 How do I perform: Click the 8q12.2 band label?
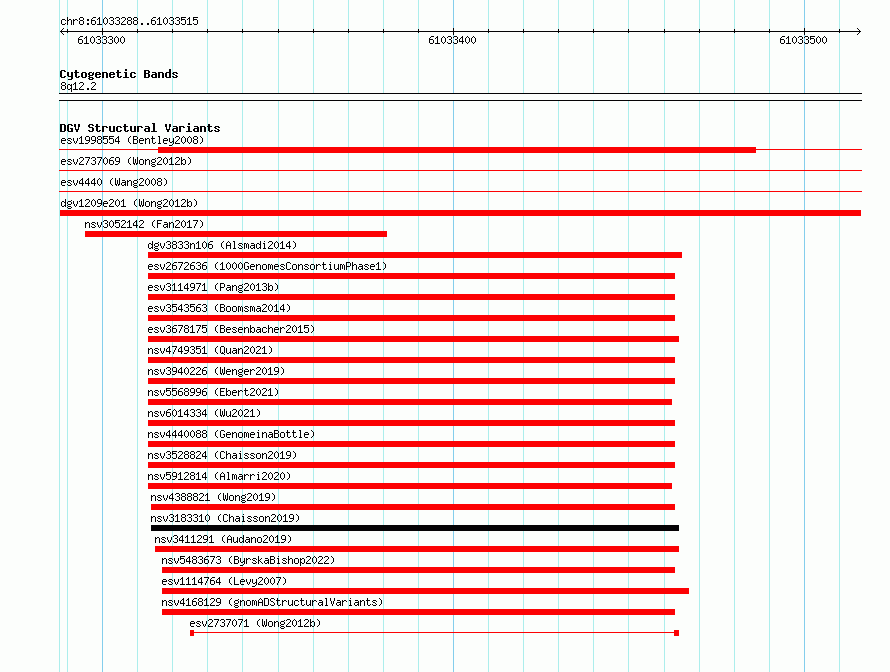(78, 86)
